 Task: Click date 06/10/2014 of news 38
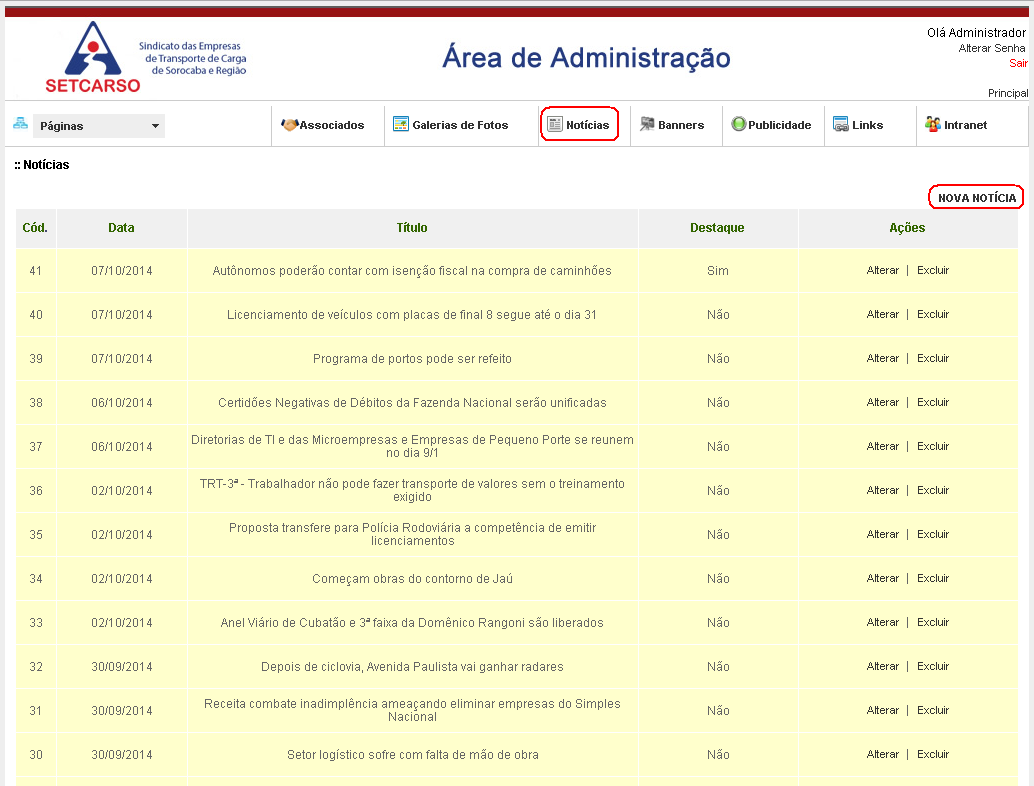122,403
